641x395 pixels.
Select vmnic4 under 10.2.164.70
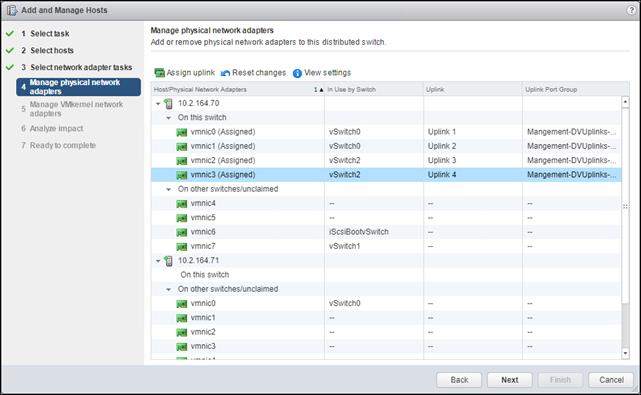[x=203, y=204]
